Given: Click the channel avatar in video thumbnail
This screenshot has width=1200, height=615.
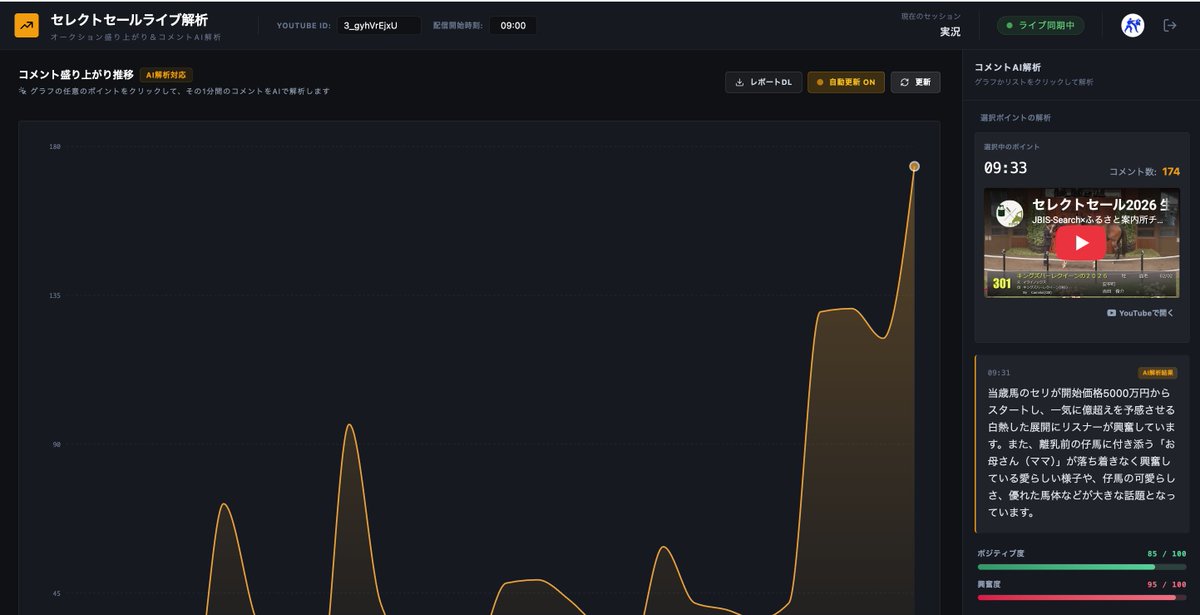Looking at the screenshot, I should (x=1010, y=213).
